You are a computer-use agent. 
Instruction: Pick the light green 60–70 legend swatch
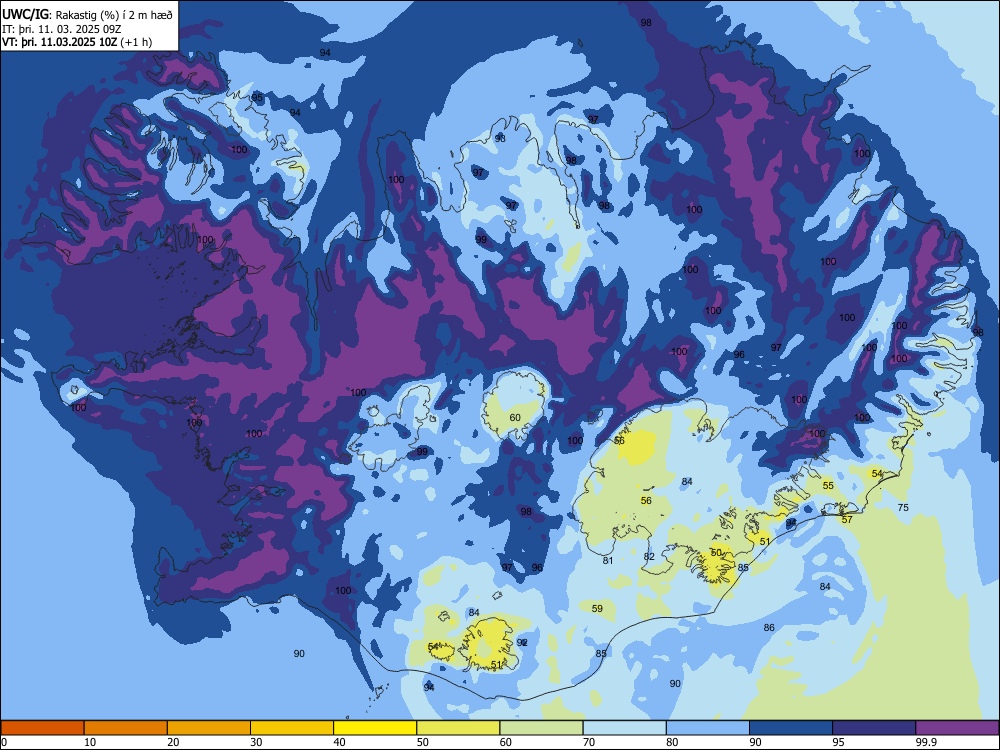click(x=541, y=728)
